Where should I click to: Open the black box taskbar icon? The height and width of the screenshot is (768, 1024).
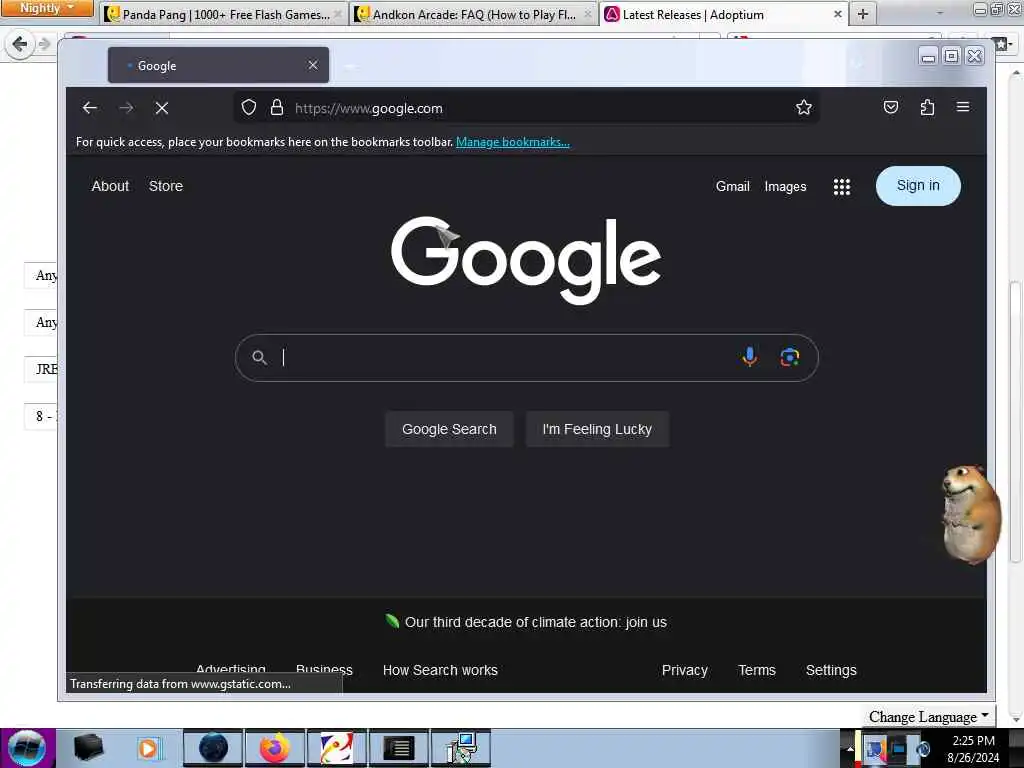pos(88,748)
